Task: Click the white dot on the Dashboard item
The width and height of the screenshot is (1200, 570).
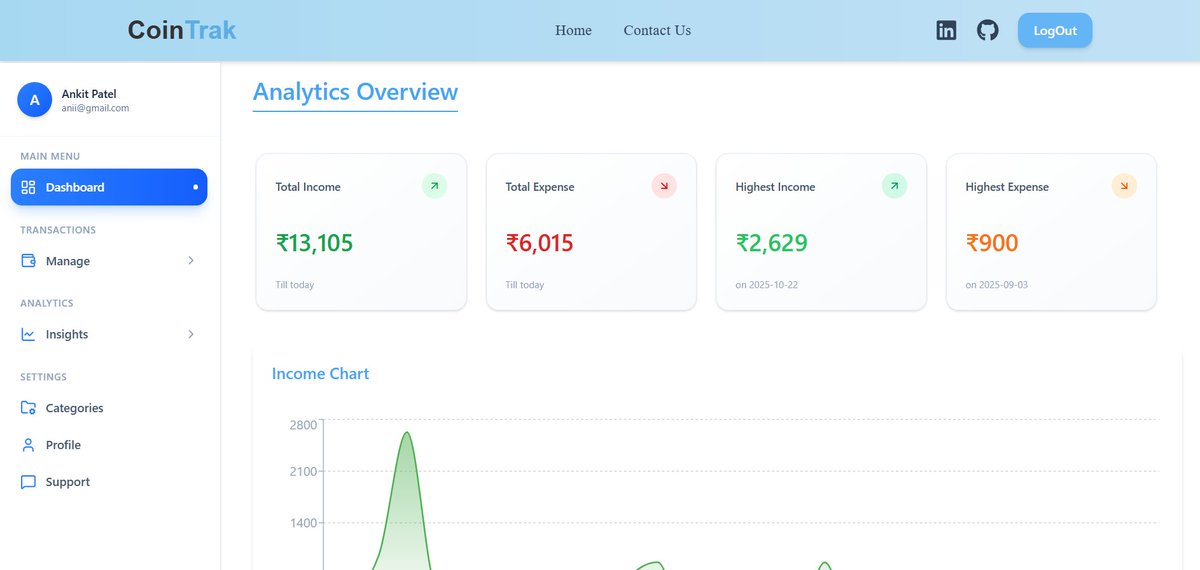Action: pos(195,187)
